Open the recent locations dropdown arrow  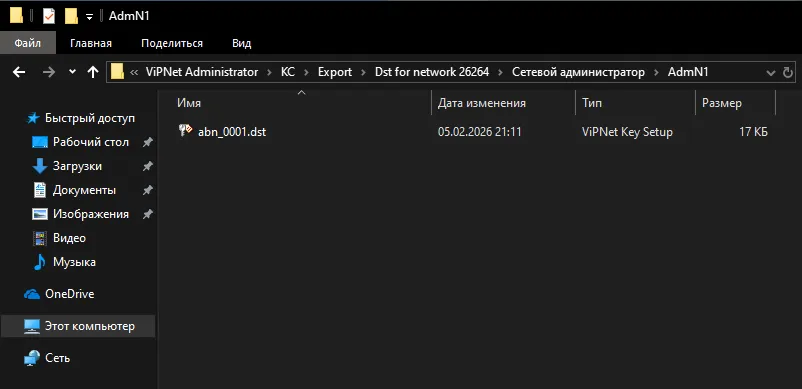72,72
